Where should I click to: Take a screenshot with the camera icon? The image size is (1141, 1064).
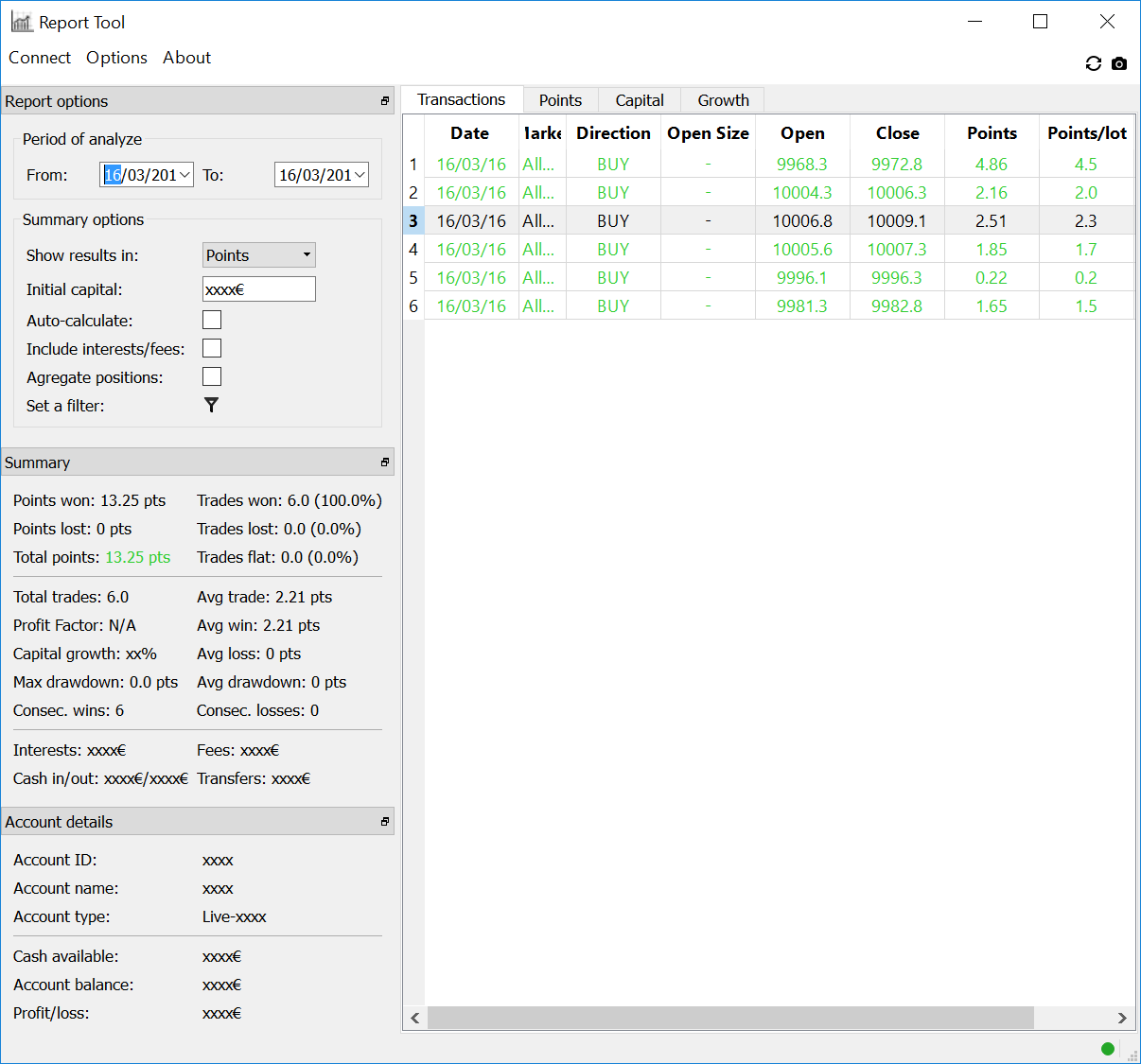click(x=1119, y=63)
